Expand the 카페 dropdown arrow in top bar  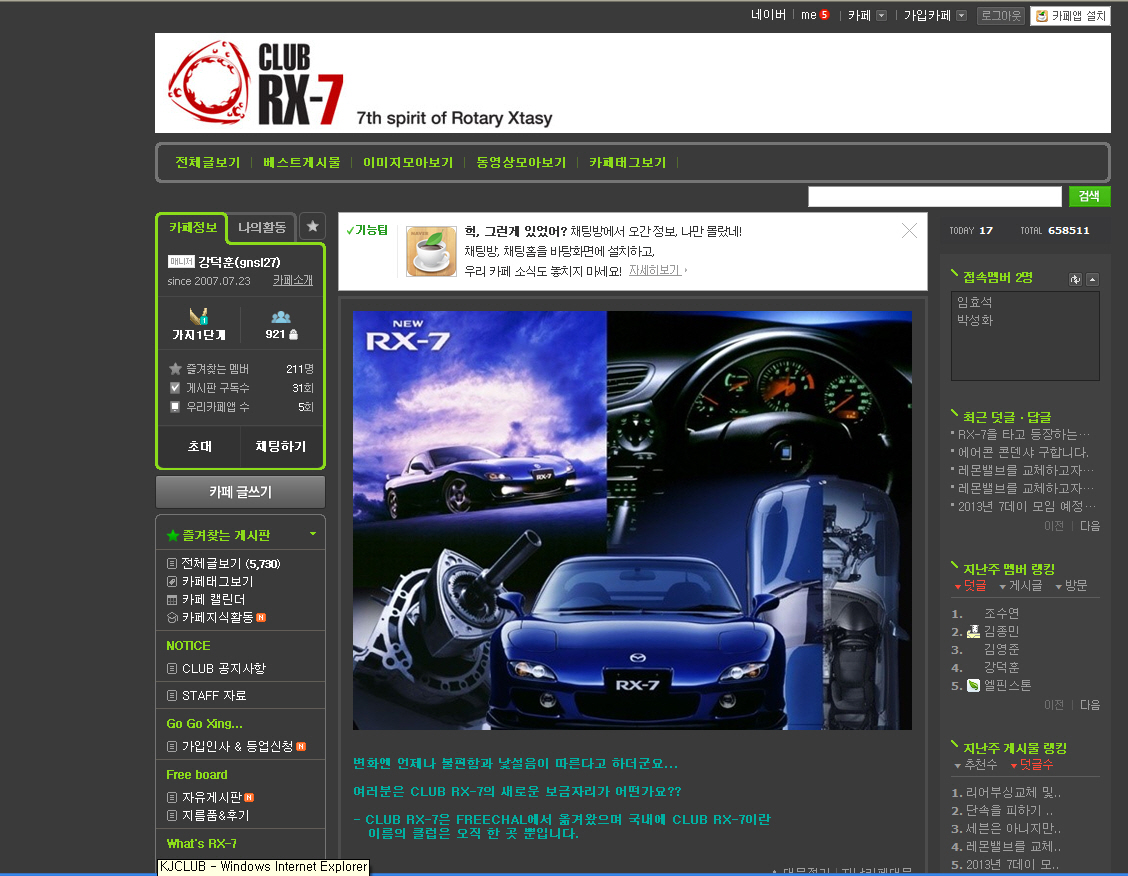click(881, 16)
